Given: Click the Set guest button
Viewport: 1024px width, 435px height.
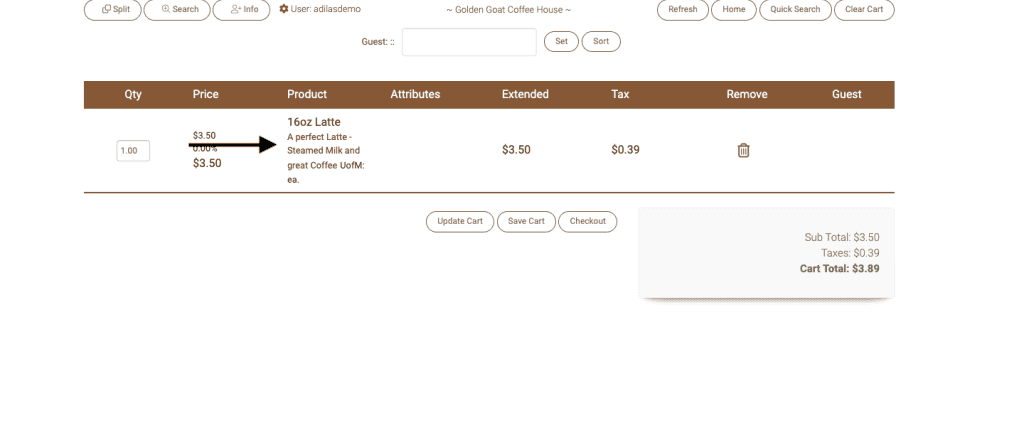Looking at the screenshot, I should pos(561,41).
